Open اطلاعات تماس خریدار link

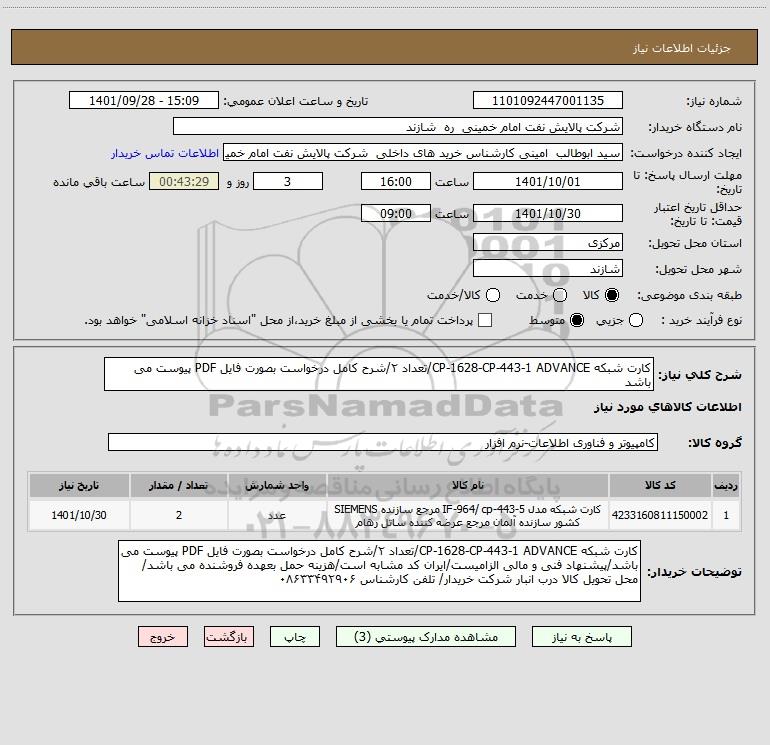coord(165,153)
